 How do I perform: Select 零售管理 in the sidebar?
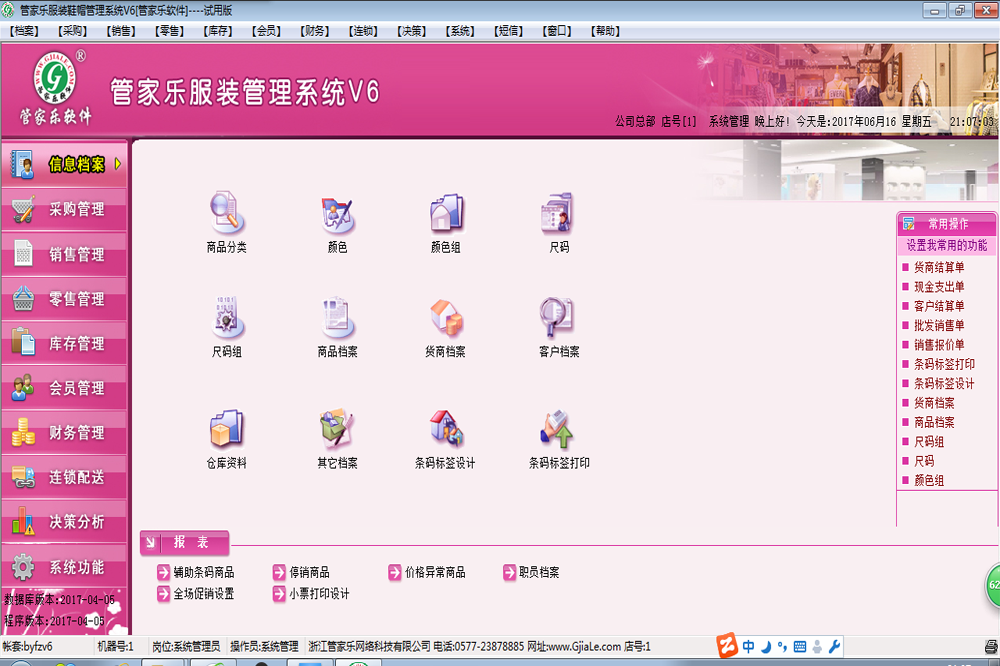[64, 299]
